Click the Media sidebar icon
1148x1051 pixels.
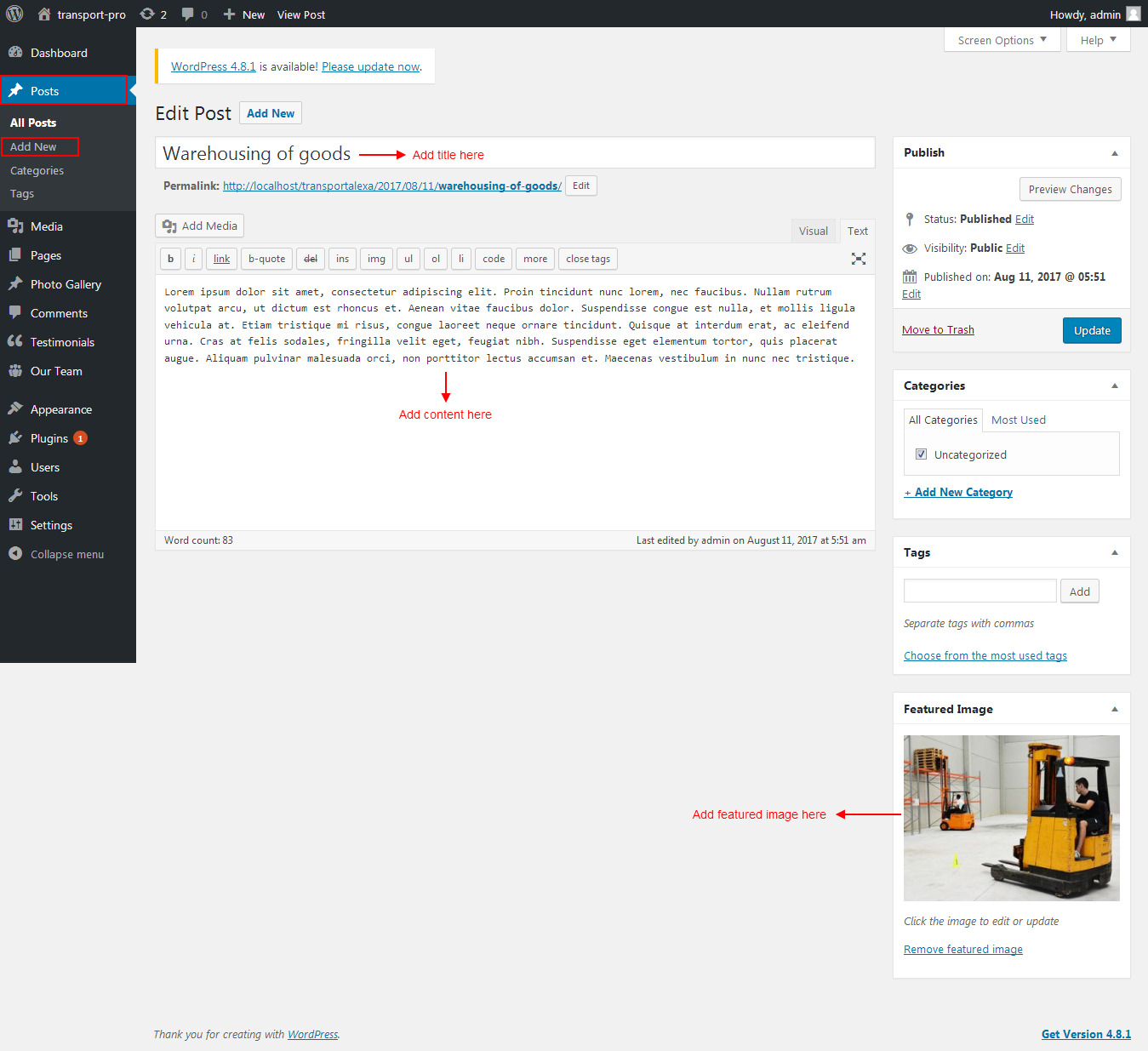click(15, 226)
